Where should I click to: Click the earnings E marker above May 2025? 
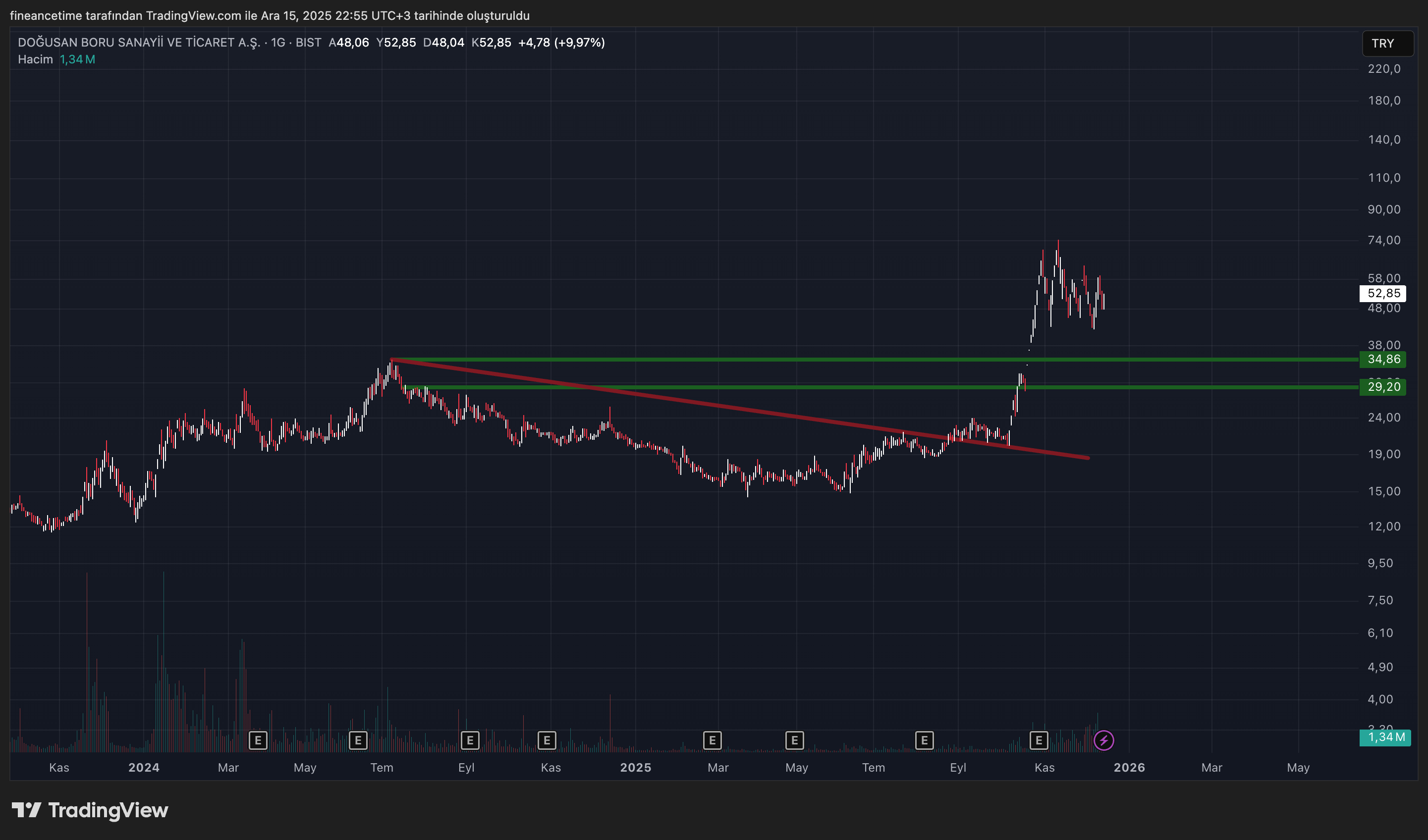coord(794,740)
